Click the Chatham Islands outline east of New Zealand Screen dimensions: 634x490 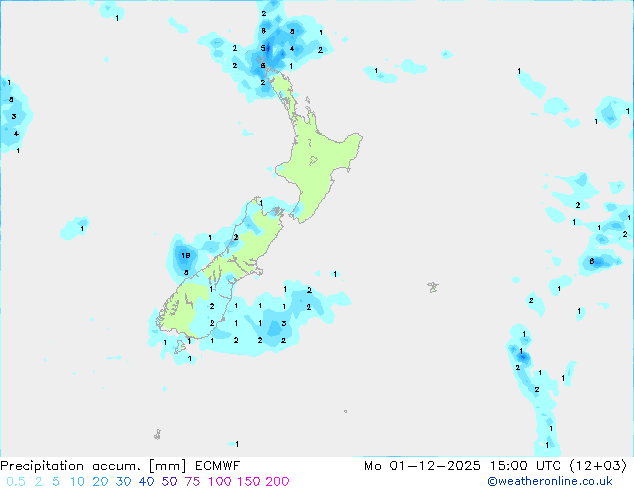(433, 287)
